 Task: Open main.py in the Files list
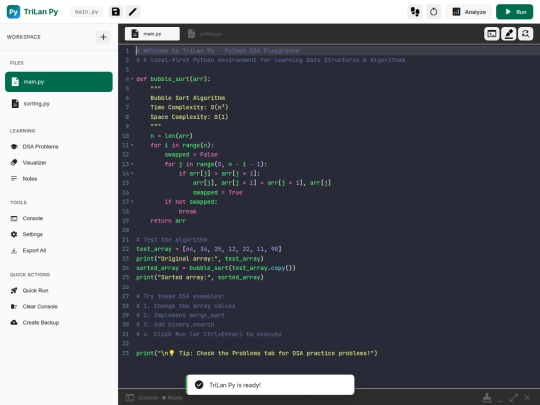click(x=59, y=82)
